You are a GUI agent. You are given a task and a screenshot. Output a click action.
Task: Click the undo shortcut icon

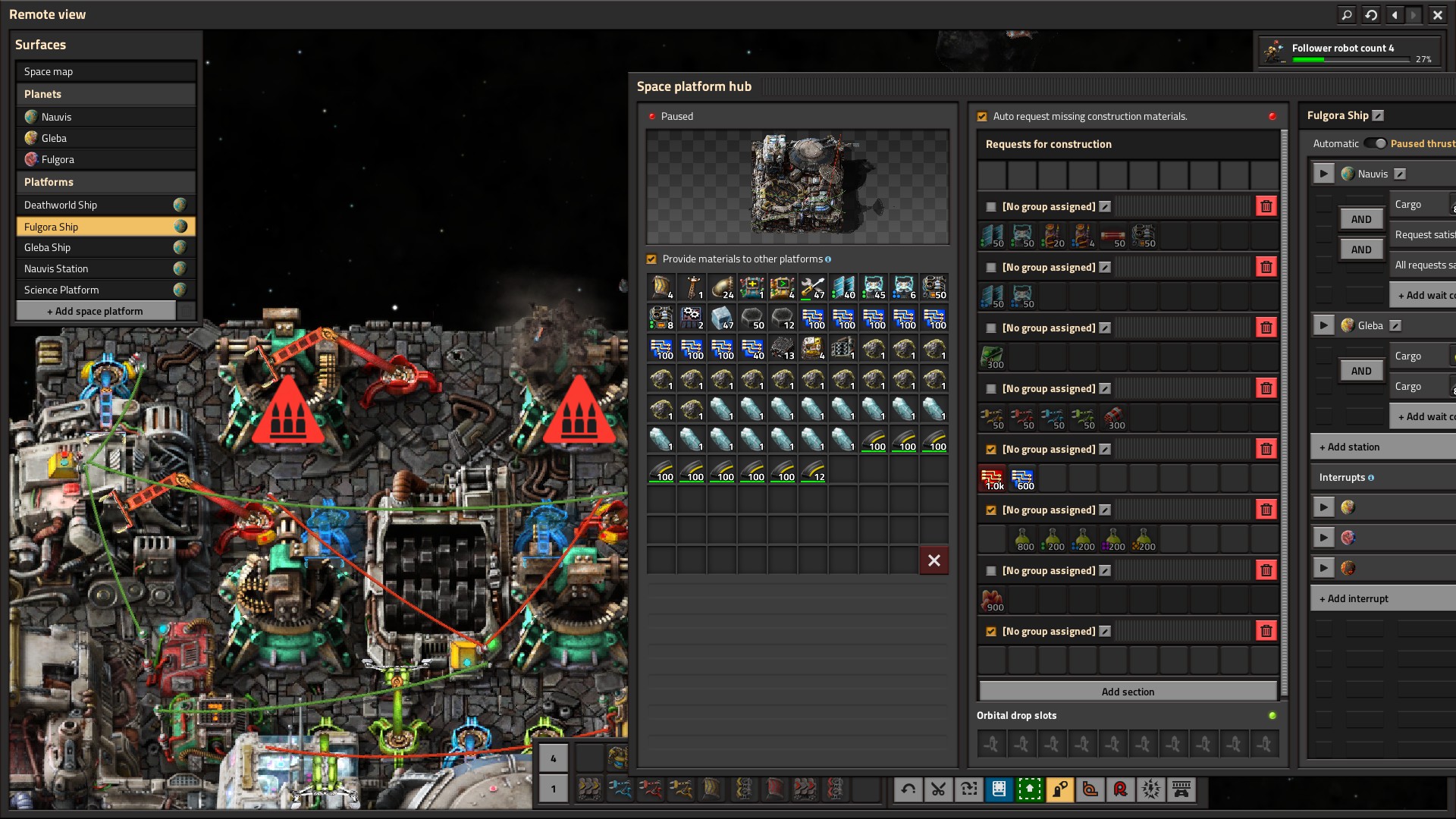[908, 789]
